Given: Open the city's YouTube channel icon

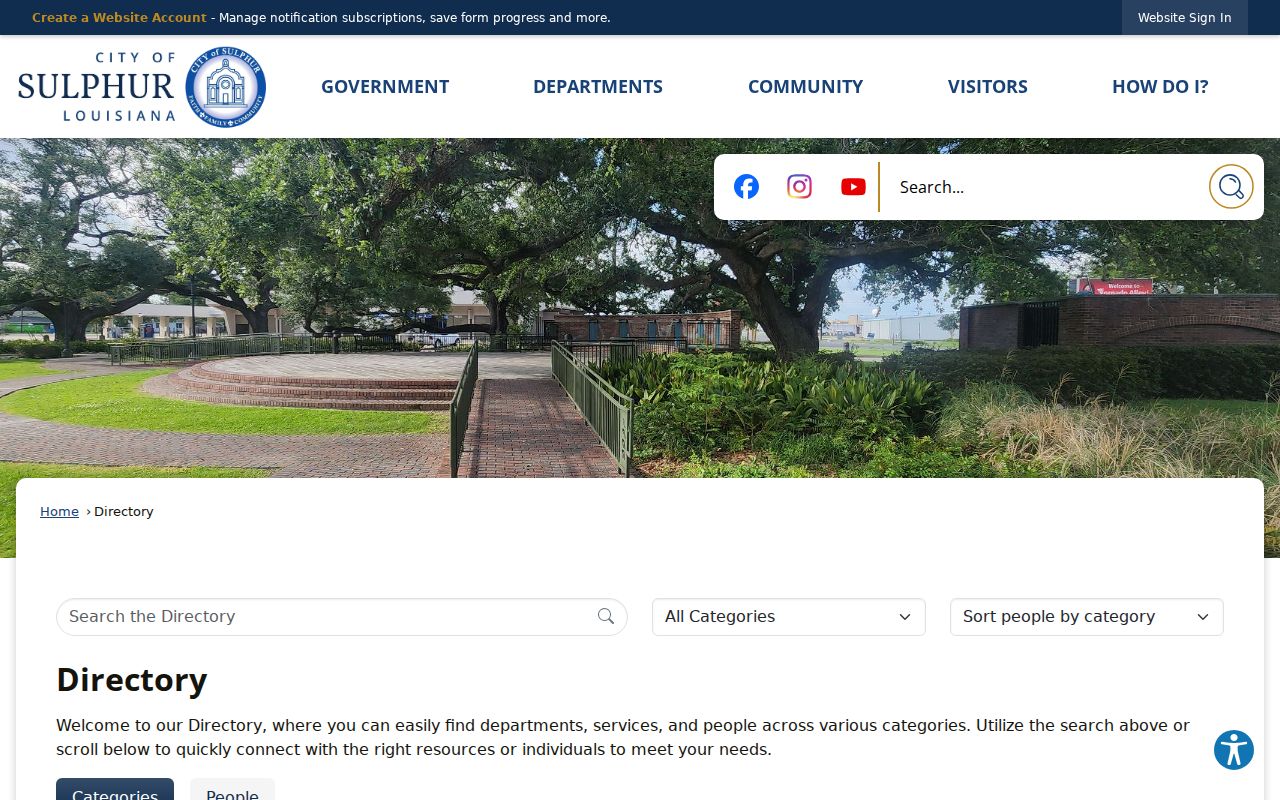Looking at the screenshot, I should (853, 187).
